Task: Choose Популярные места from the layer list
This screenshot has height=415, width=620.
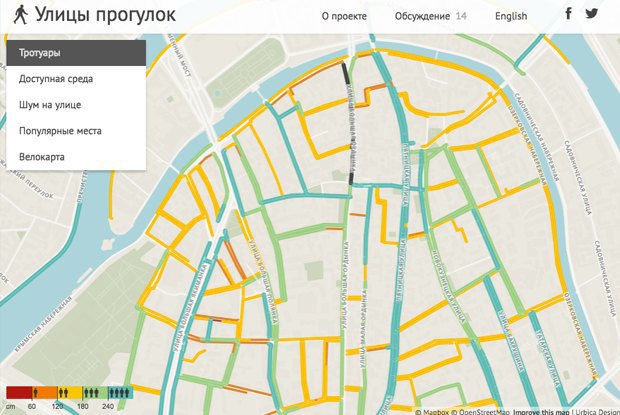Action: pyautogui.click(x=76, y=130)
